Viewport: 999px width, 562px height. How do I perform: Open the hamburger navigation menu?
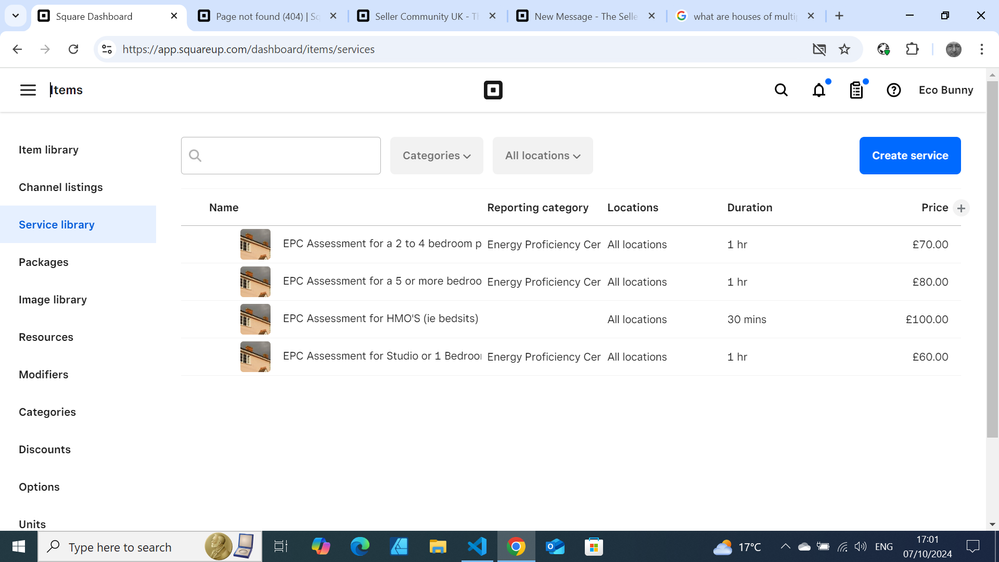coord(28,90)
